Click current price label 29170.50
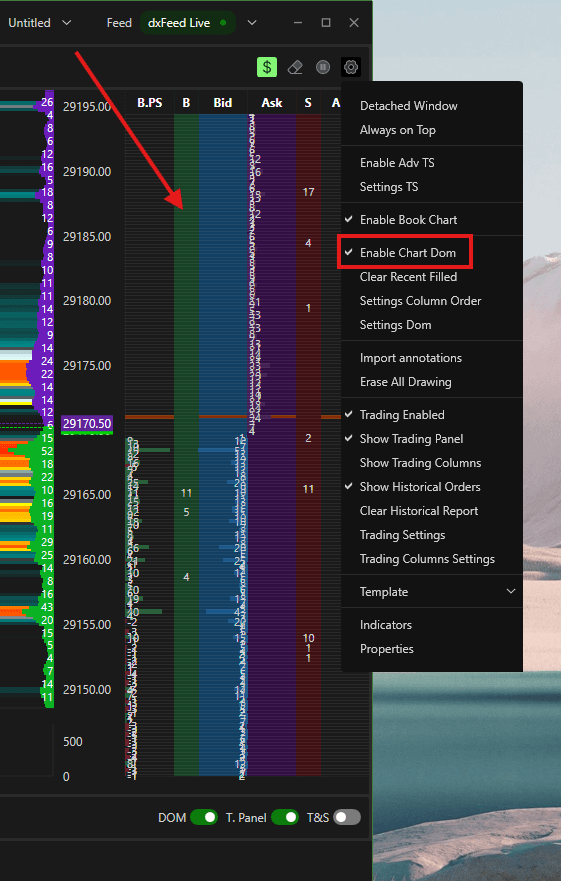 87,424
